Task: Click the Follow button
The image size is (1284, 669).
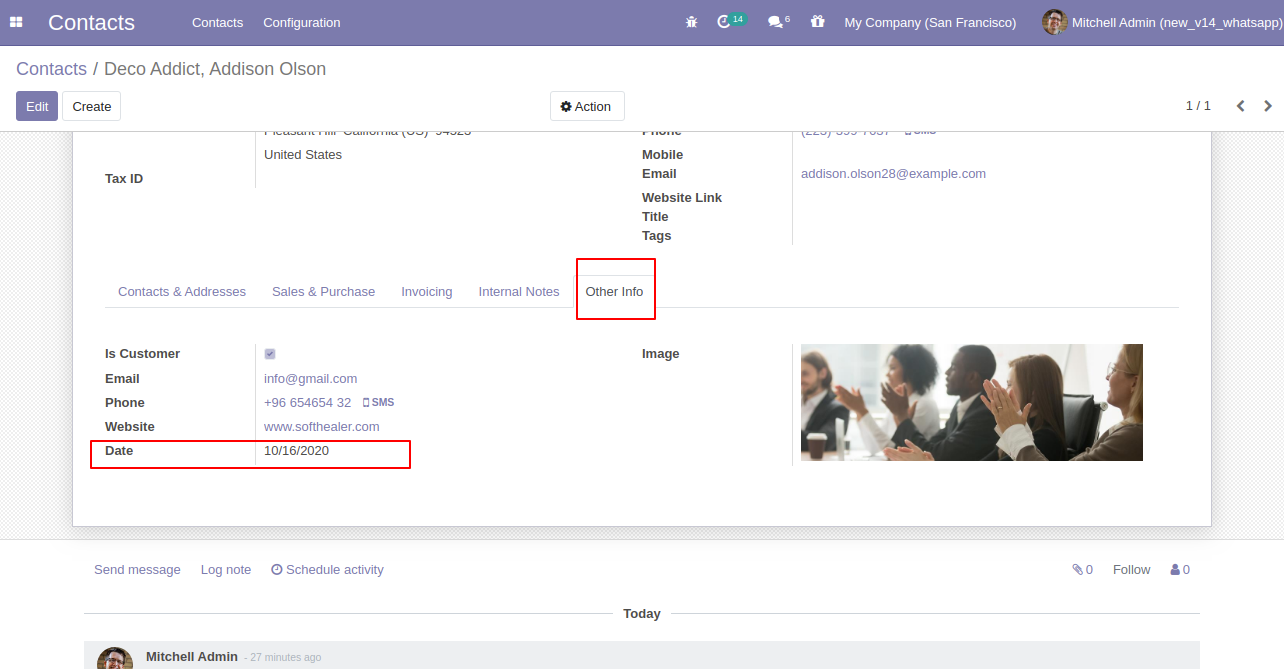Action: coord(1132,570)
